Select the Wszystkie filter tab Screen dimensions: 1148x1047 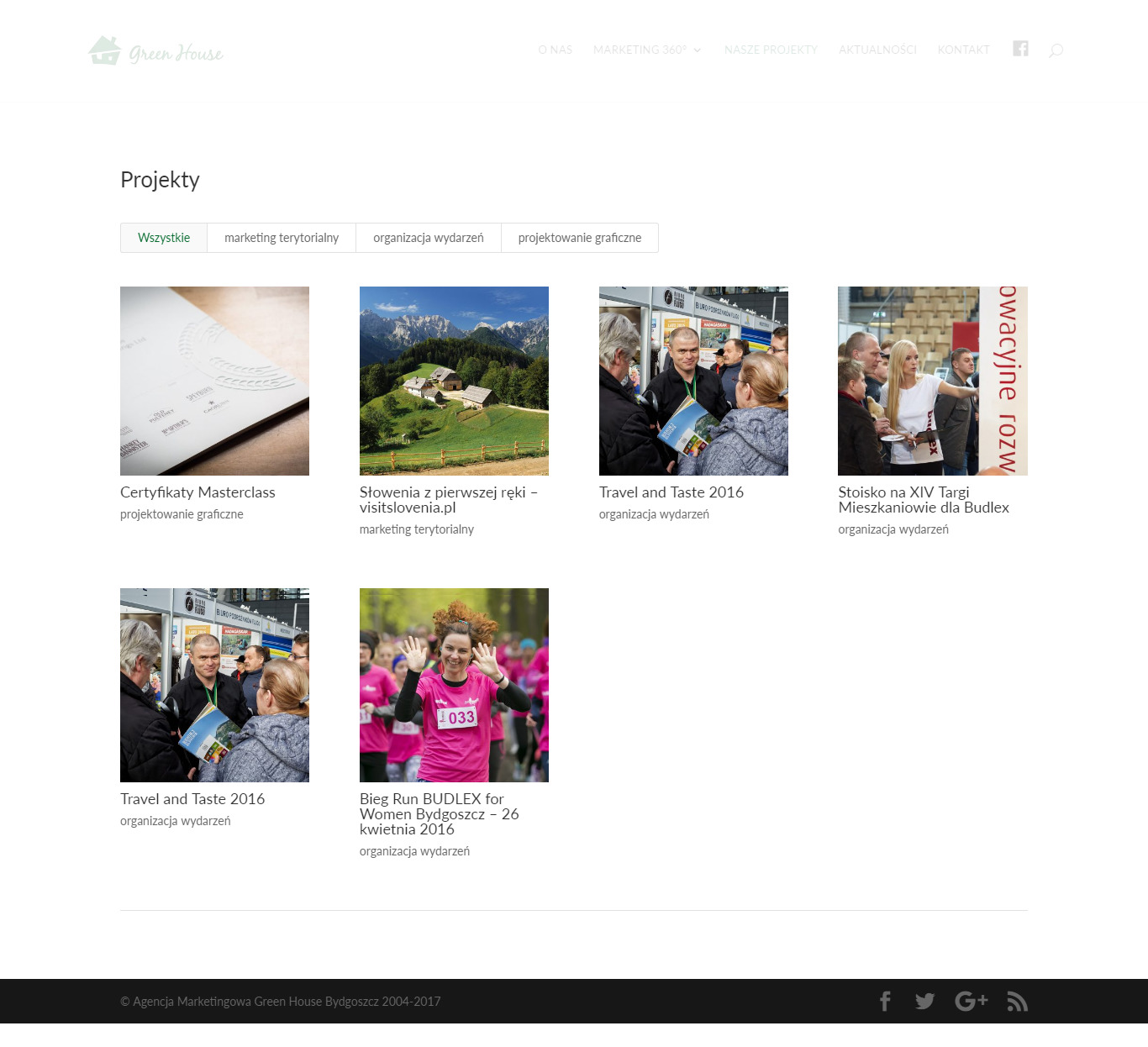click(x=164, y=238)
